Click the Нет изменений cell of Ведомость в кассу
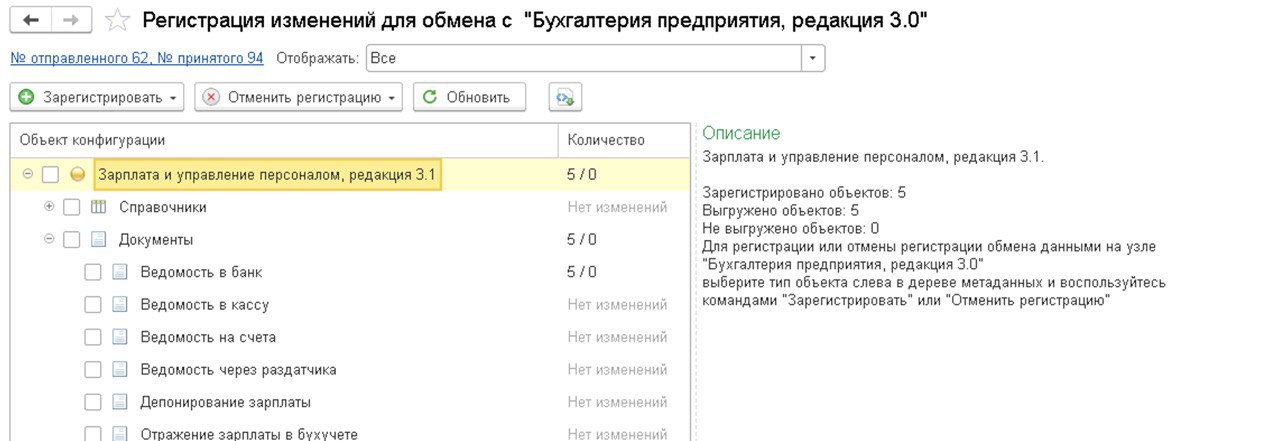Viewport: 1280px width, 441px height. 617,305
